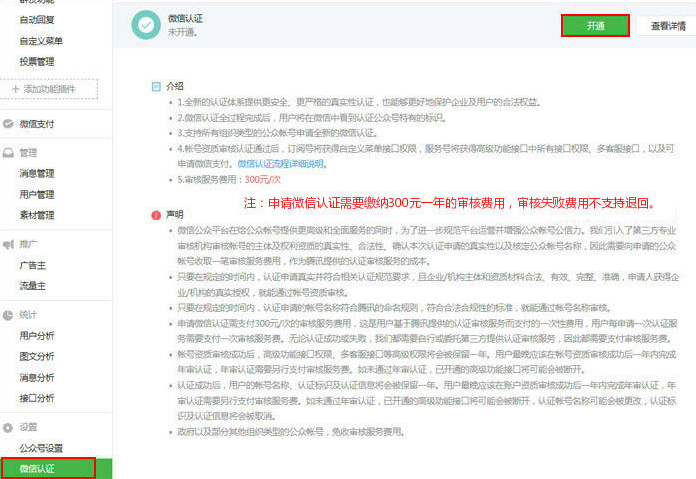The height and width of the screenshot is (479, 696).
Task: Click the 声明 heading text
Action: coord(175,214)
